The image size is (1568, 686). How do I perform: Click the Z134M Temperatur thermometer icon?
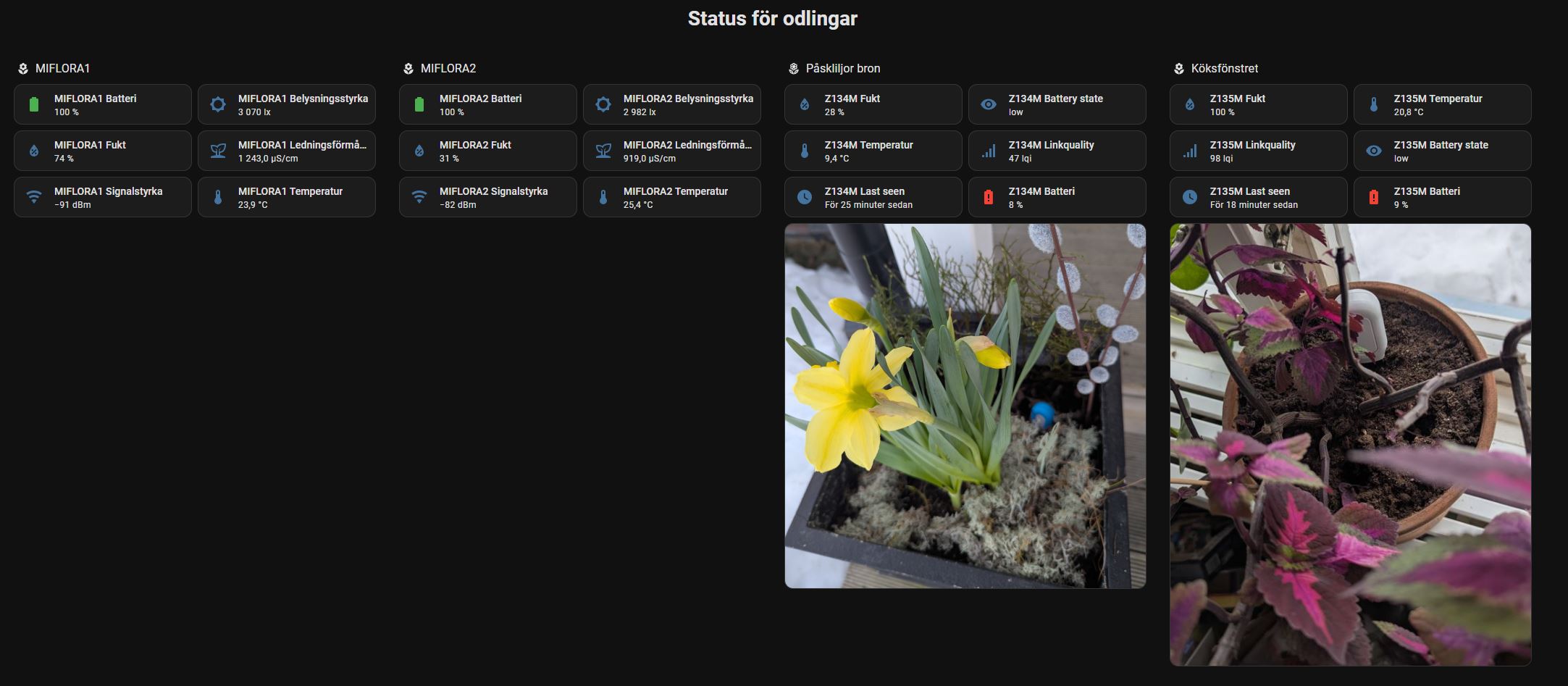point(805,151)
